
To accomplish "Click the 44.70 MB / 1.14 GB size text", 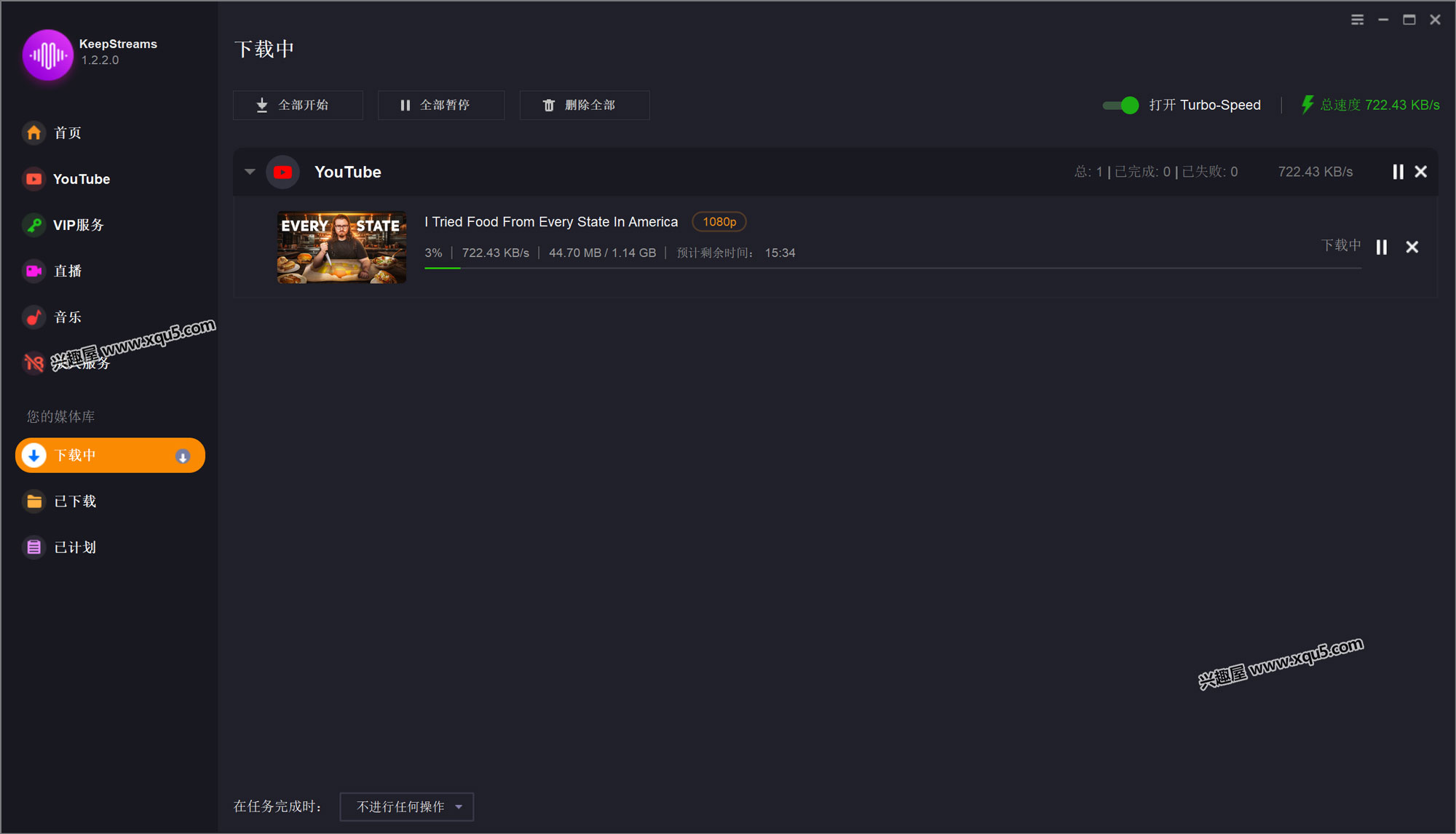I will tap(602, 253).
